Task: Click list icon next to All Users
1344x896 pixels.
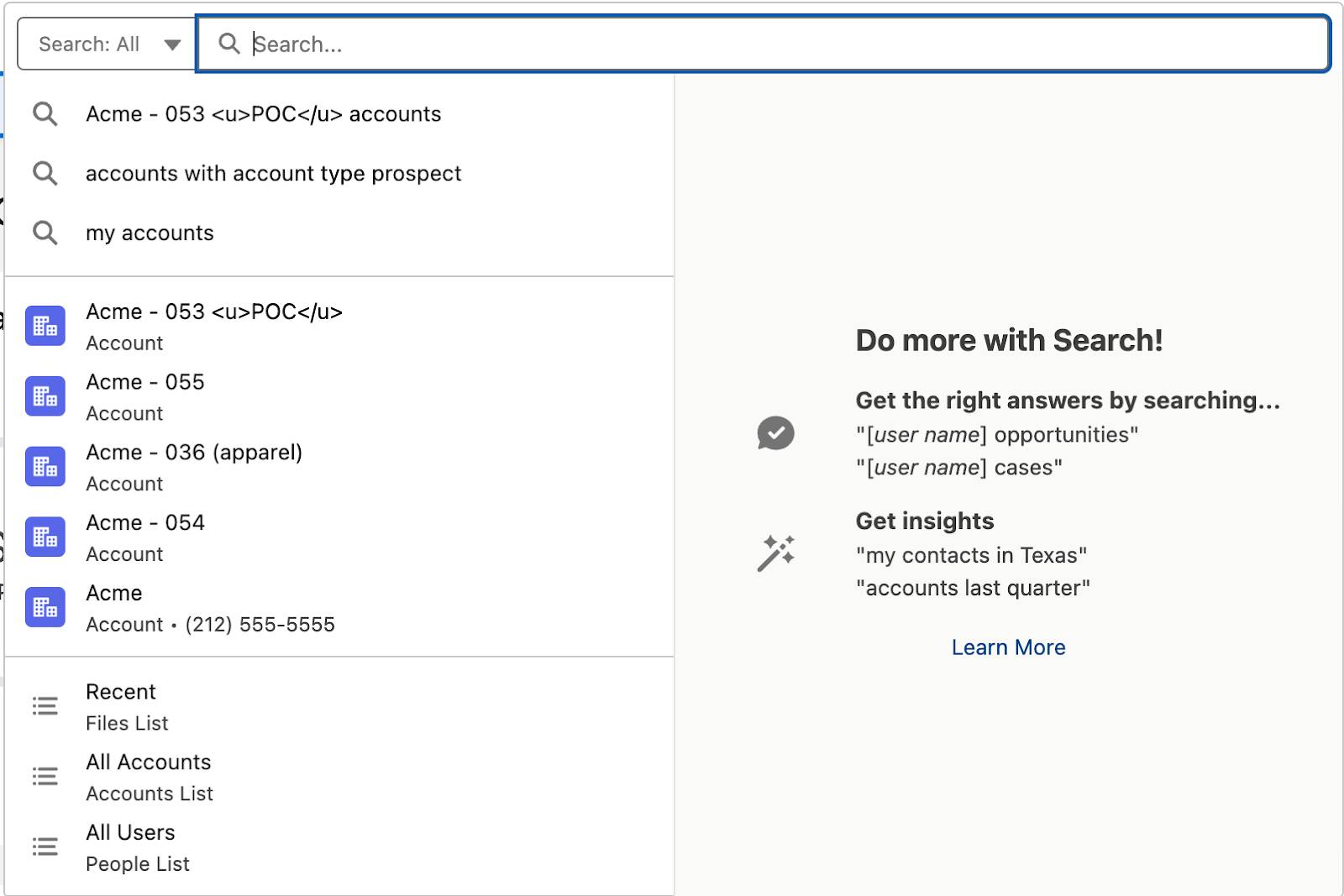Action: click(x=45, y=846)
